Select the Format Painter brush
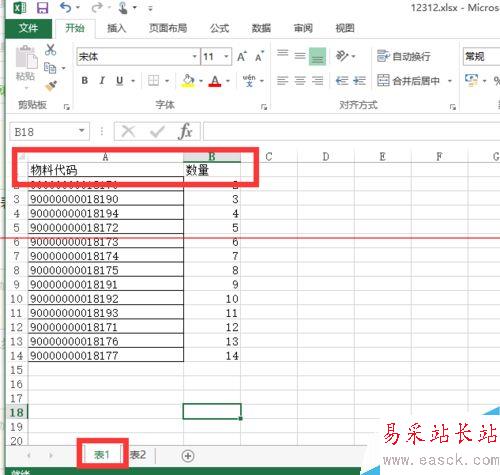The width and height of the screenshot is (500, 475). (x=51, y=86)
